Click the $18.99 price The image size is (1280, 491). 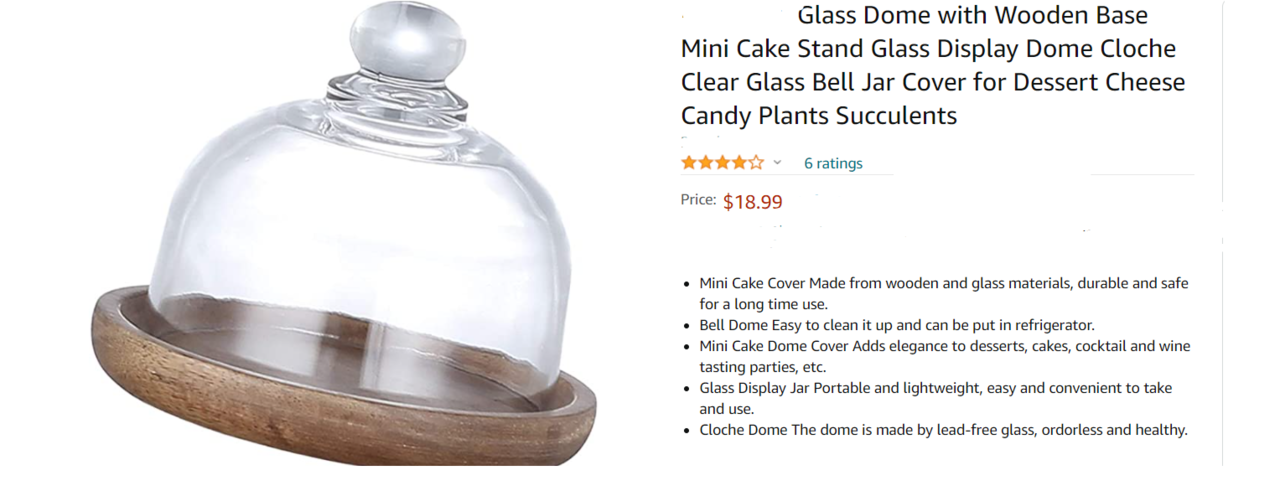[752, 202]
